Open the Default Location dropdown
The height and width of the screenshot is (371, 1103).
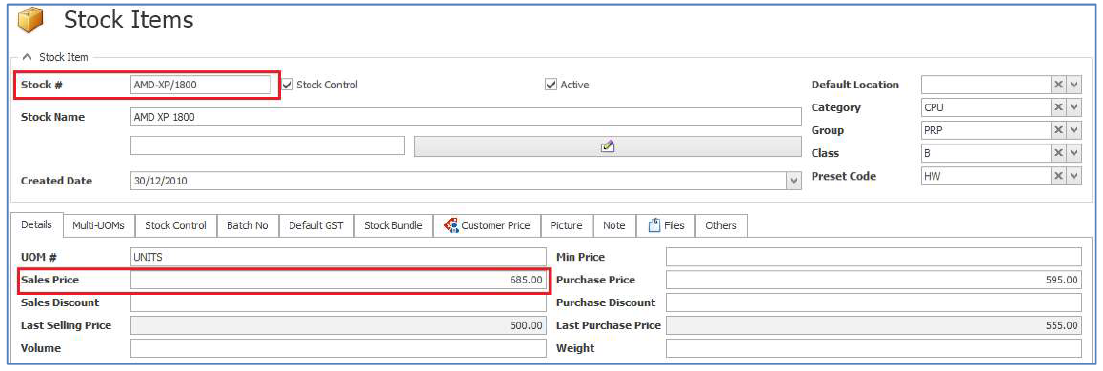[x=1074, y=84]
